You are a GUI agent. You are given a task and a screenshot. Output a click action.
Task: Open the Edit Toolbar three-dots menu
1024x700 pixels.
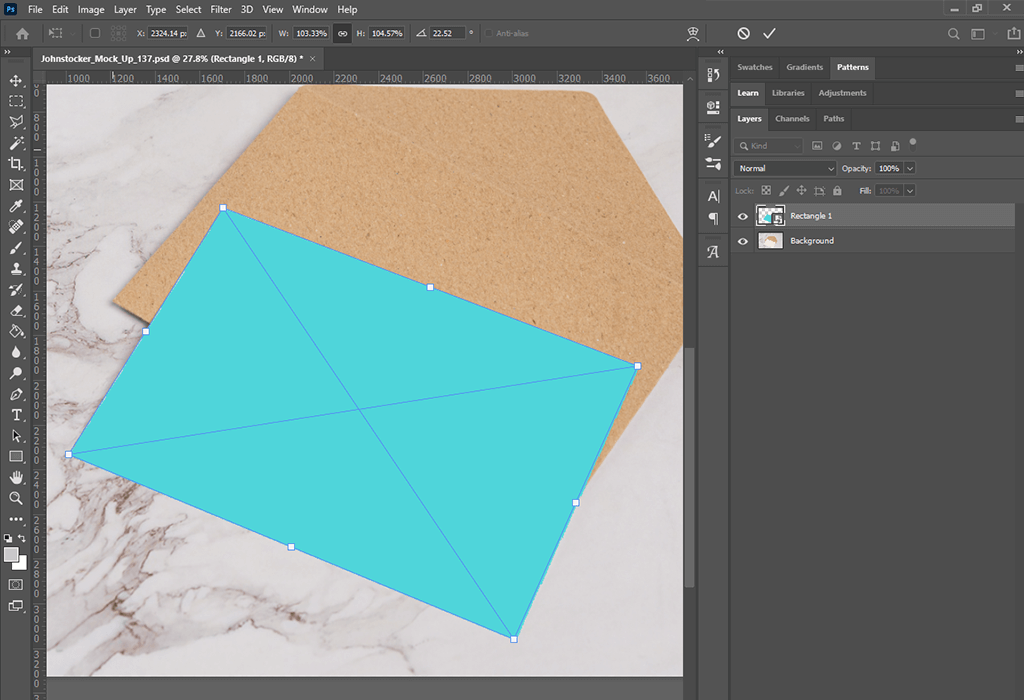[16, 519]
